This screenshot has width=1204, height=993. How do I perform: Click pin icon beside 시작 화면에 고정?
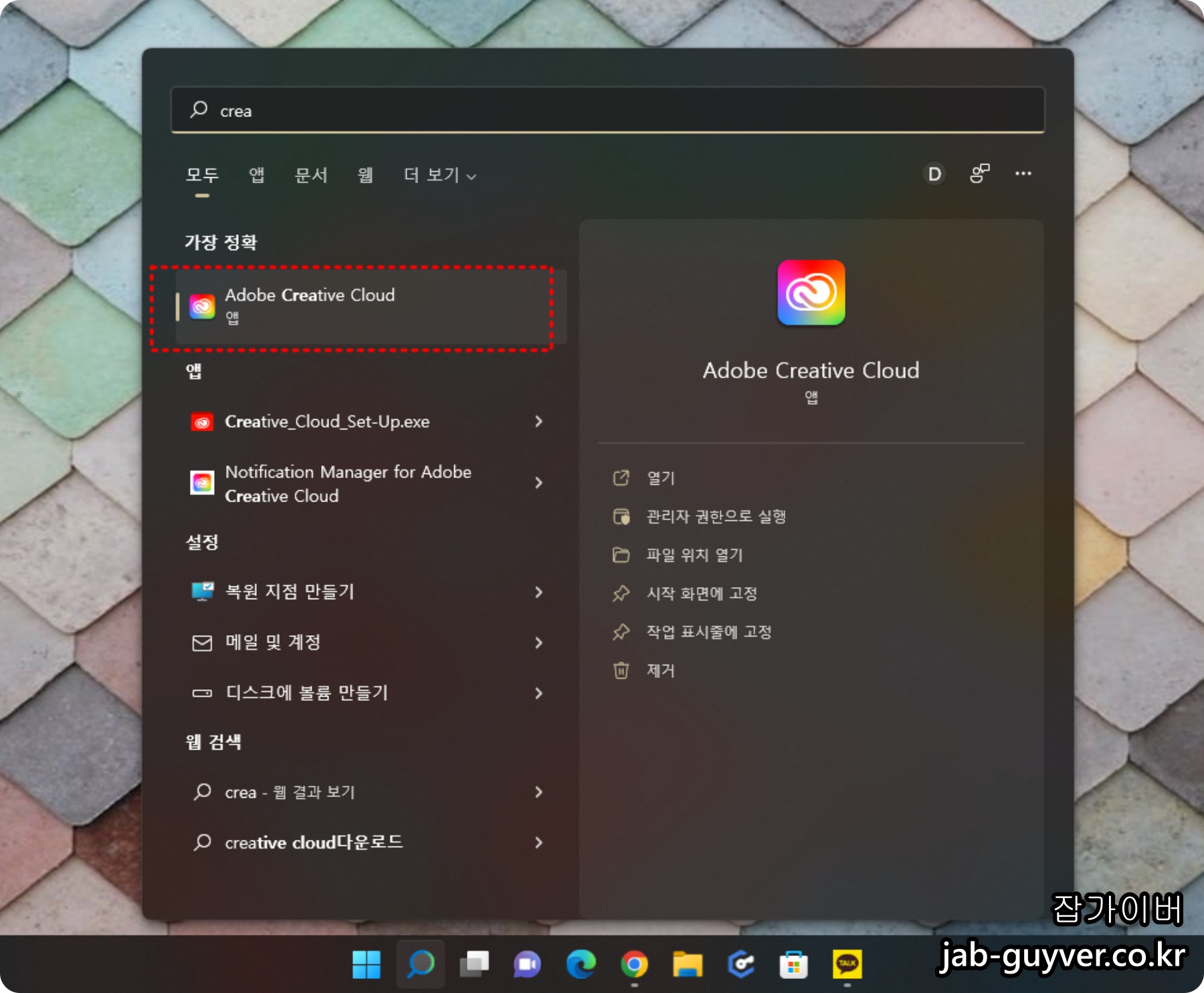[621, 593]
